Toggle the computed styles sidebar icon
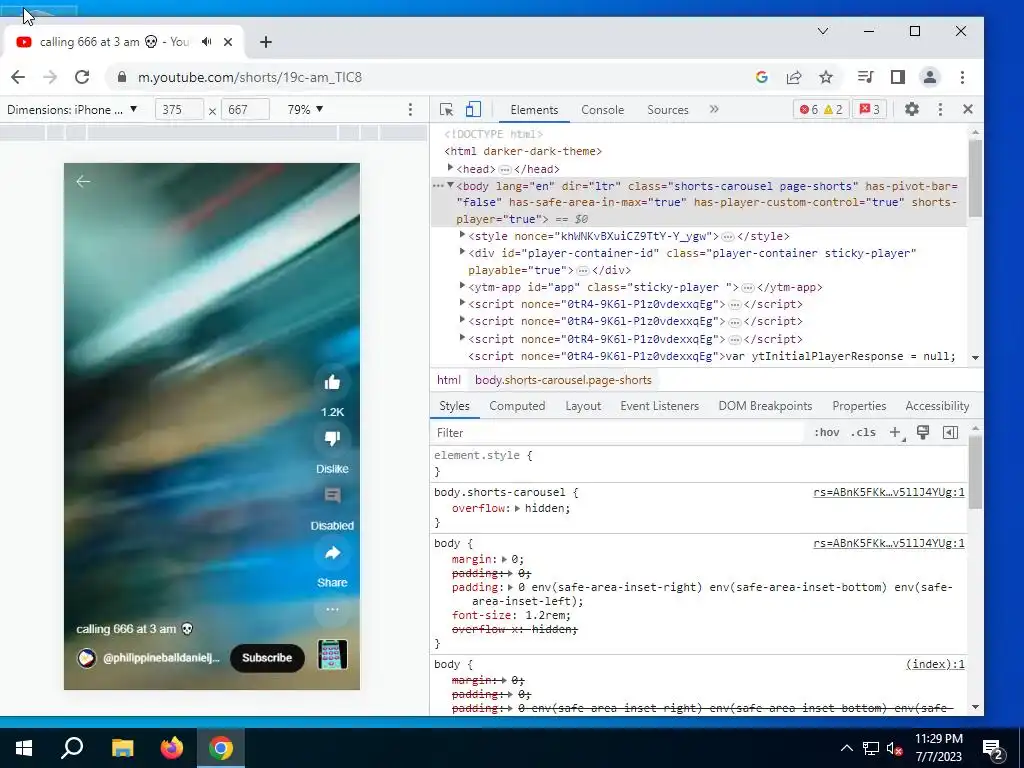The image size is (1024, 768). coord(950,433)
